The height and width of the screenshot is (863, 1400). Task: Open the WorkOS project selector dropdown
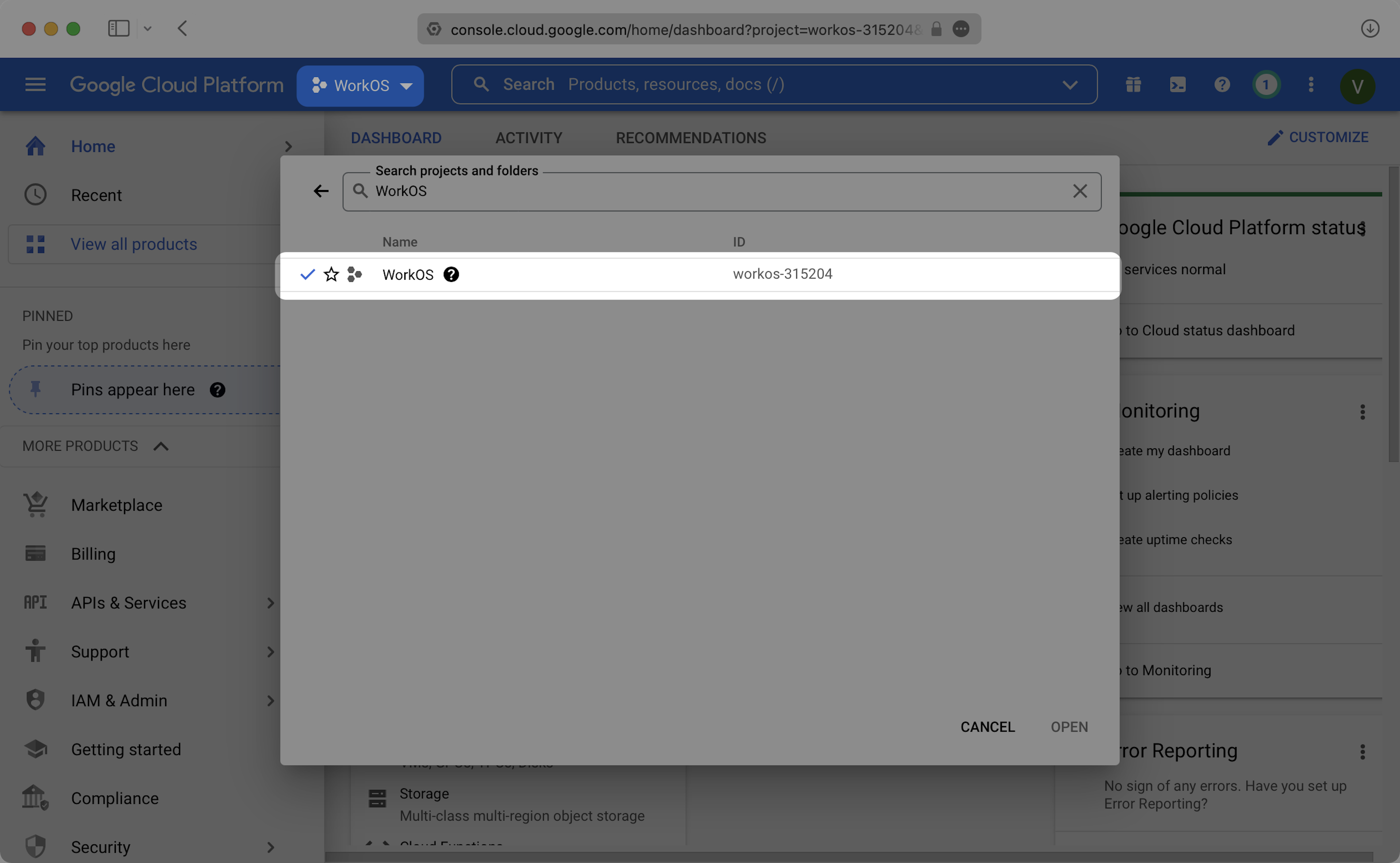pos(361,86)
